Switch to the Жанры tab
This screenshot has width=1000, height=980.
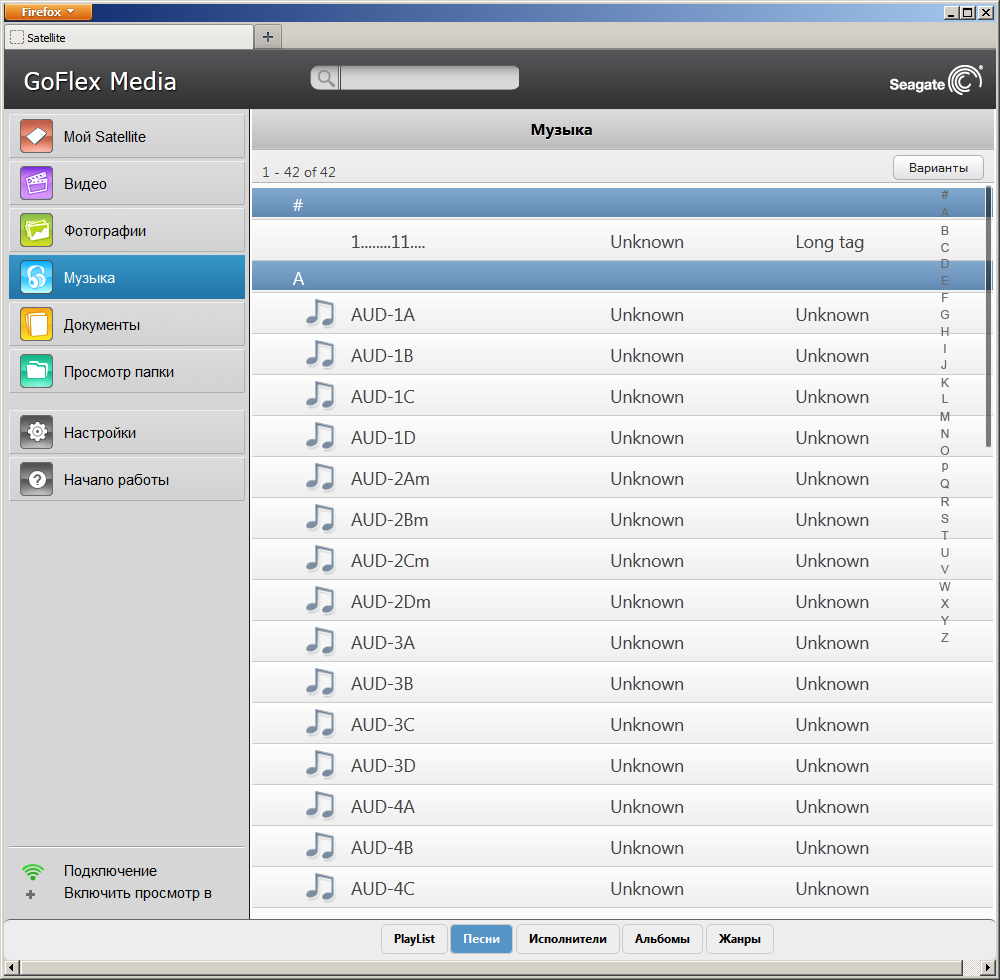pos(740,939)
